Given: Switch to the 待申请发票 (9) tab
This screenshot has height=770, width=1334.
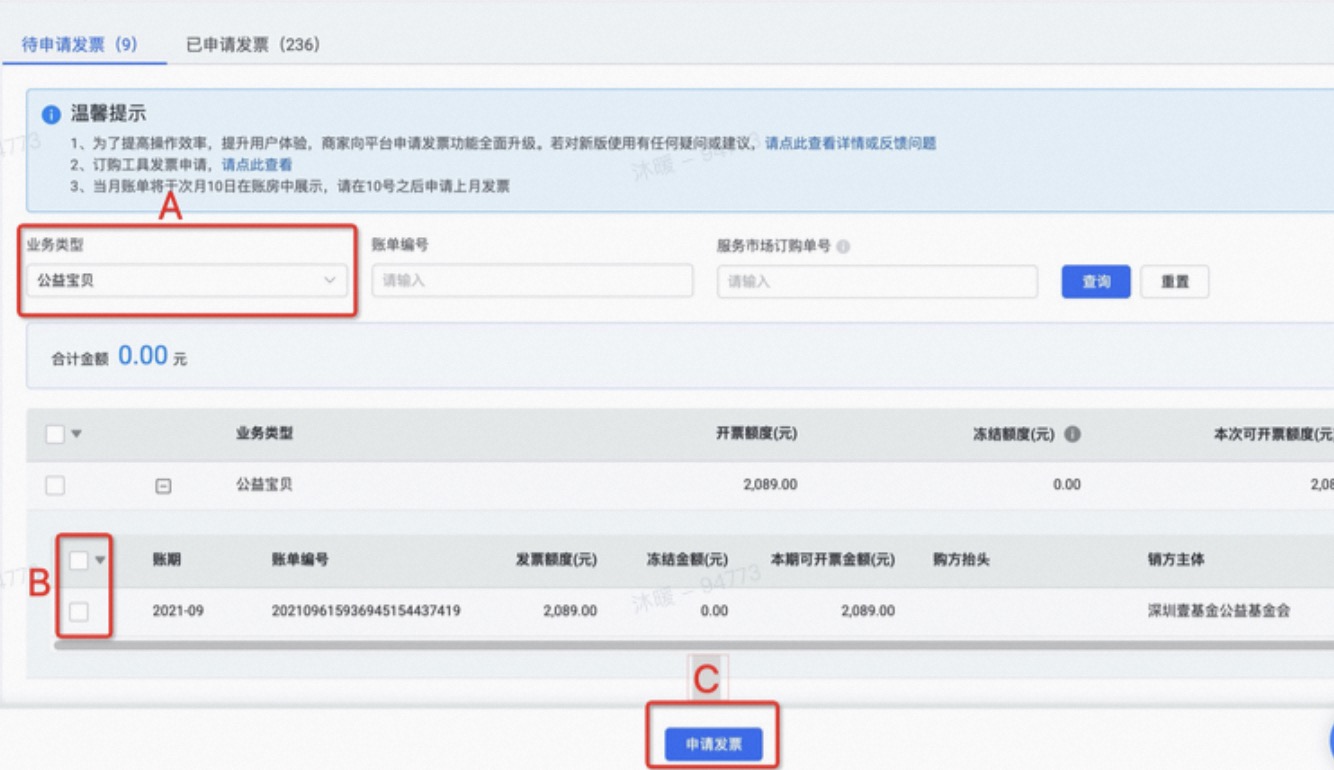Looking at the screenshot, I should pos(80,45).
